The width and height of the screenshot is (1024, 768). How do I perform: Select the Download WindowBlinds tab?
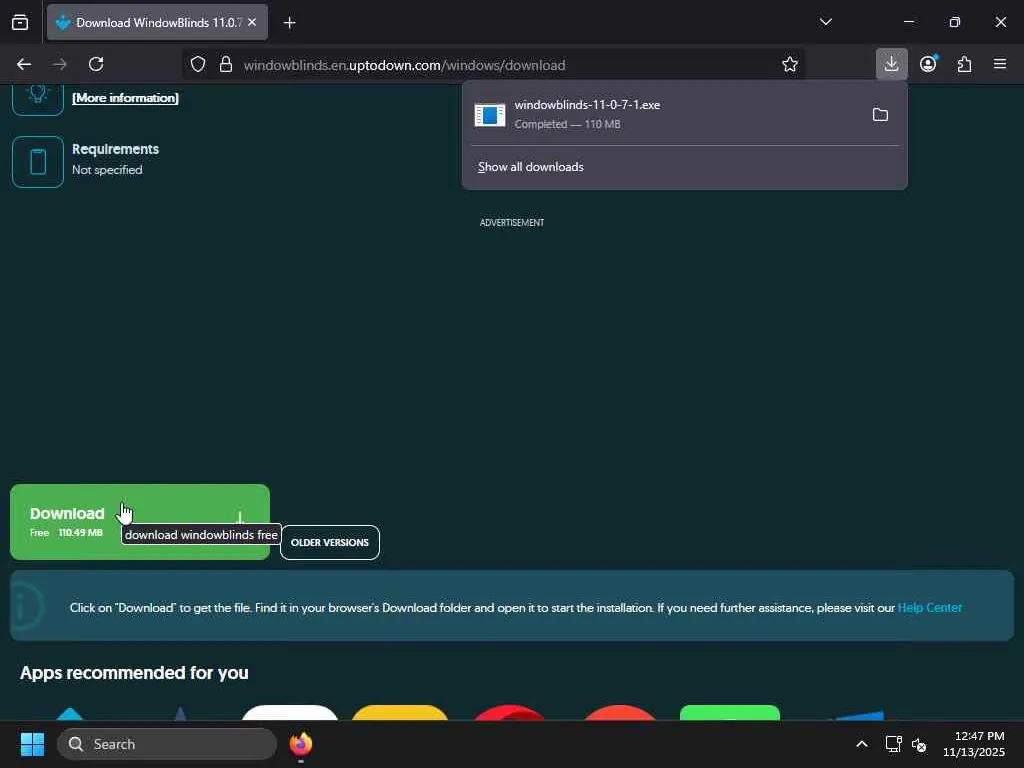coord(157,22)
